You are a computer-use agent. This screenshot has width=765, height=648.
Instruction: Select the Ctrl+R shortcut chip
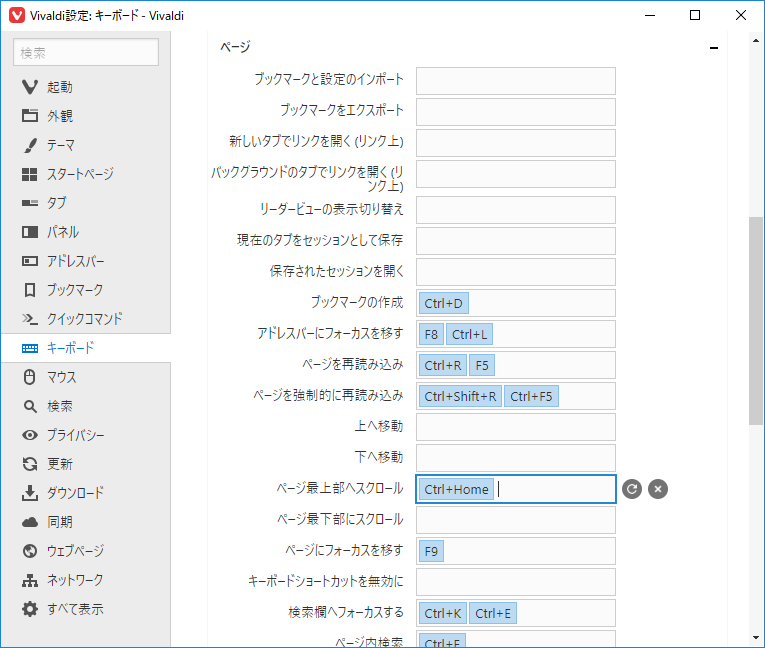pos(443,365)
